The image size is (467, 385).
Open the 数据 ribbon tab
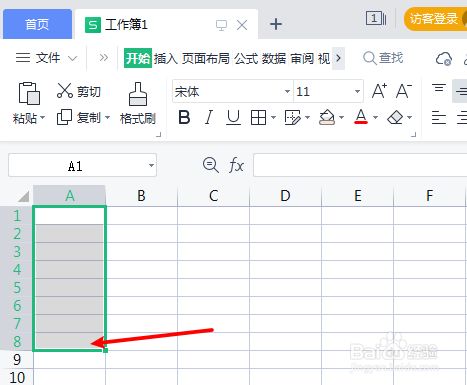[x=274, y=59]
